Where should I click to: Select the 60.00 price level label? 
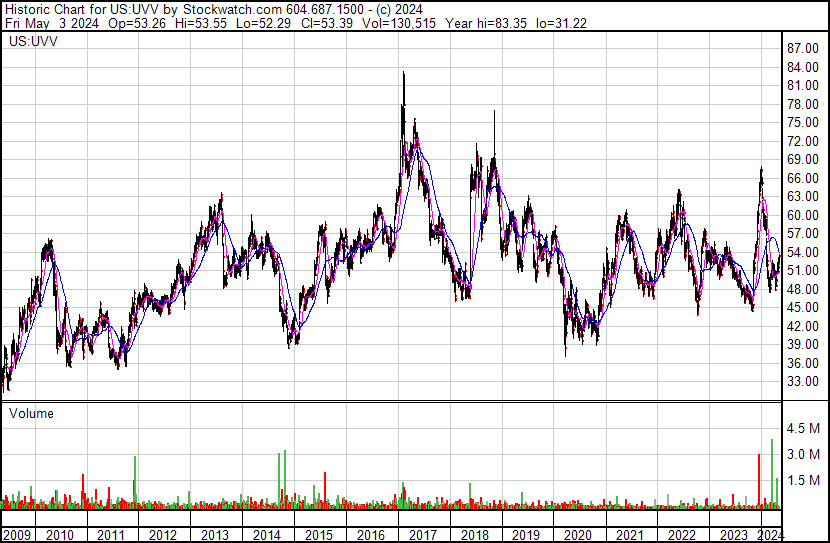(x=803, y=215)
